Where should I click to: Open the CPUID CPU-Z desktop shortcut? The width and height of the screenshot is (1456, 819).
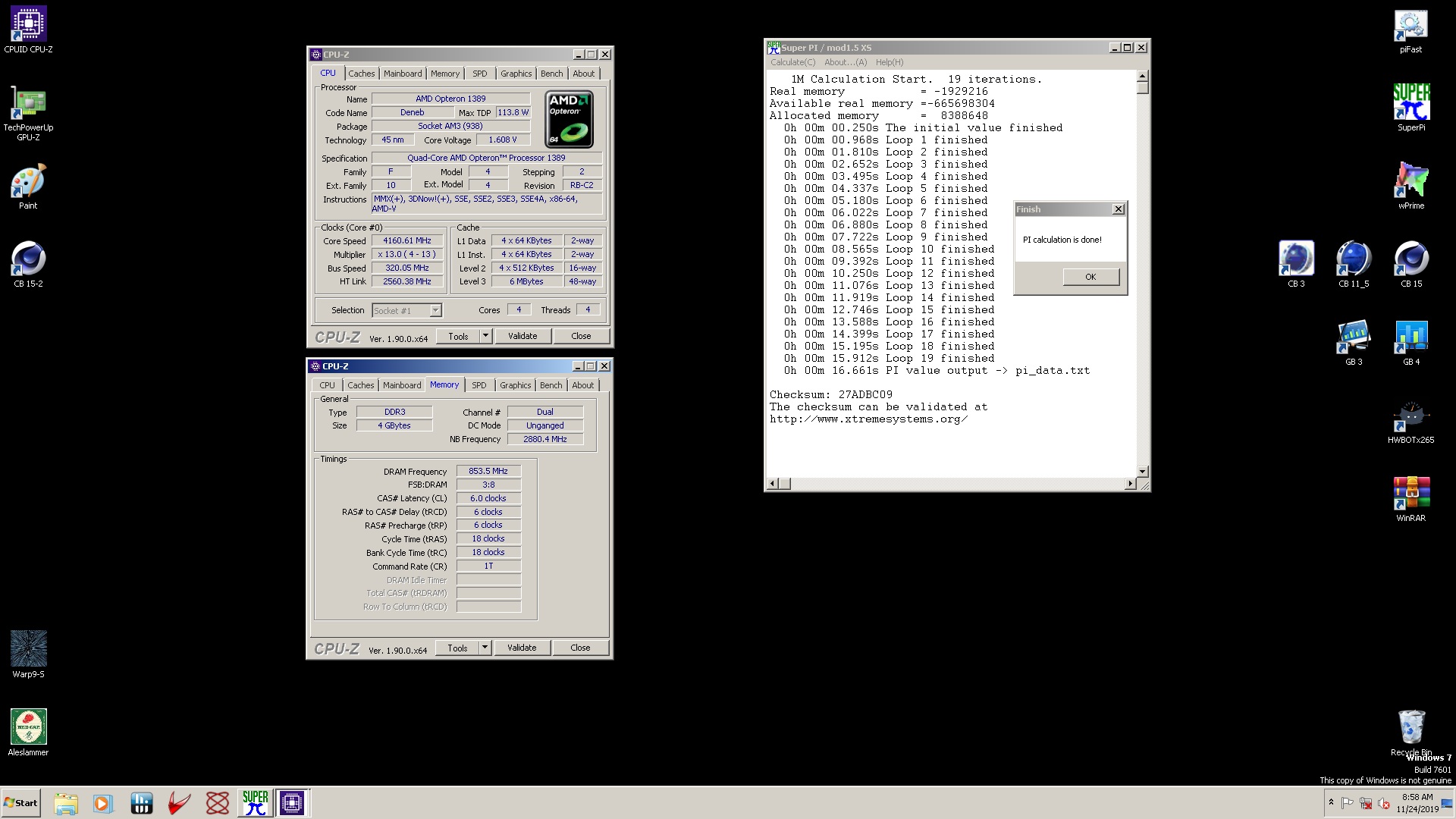[28, 30]
